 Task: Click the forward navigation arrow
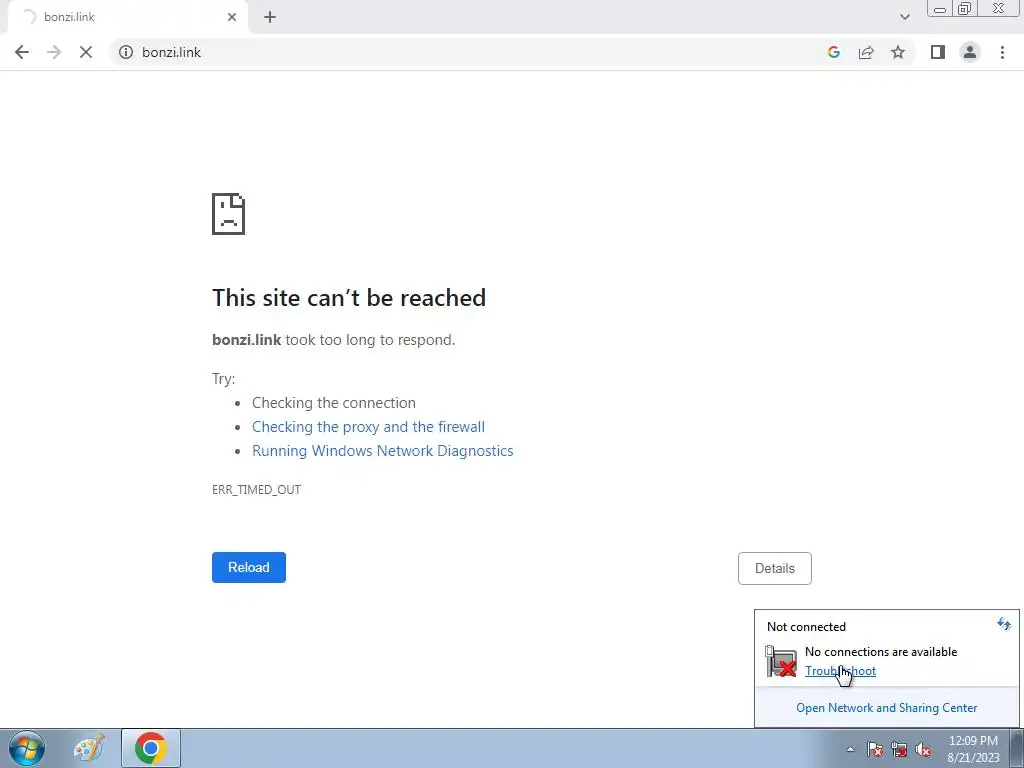[x=54, y=52]
